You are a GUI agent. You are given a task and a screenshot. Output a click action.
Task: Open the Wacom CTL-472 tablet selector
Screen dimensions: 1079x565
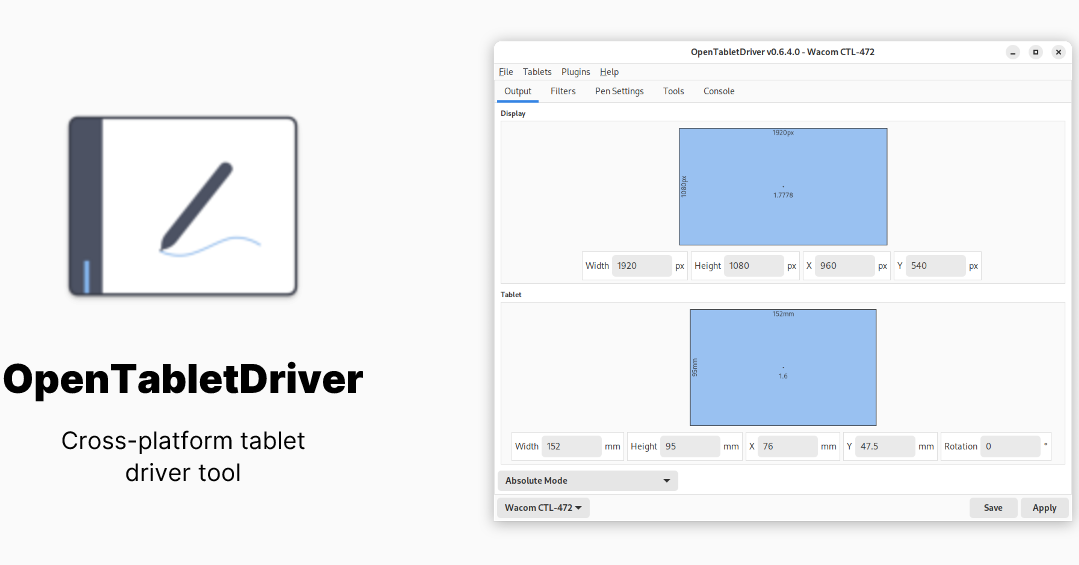[x=543, y=508]
